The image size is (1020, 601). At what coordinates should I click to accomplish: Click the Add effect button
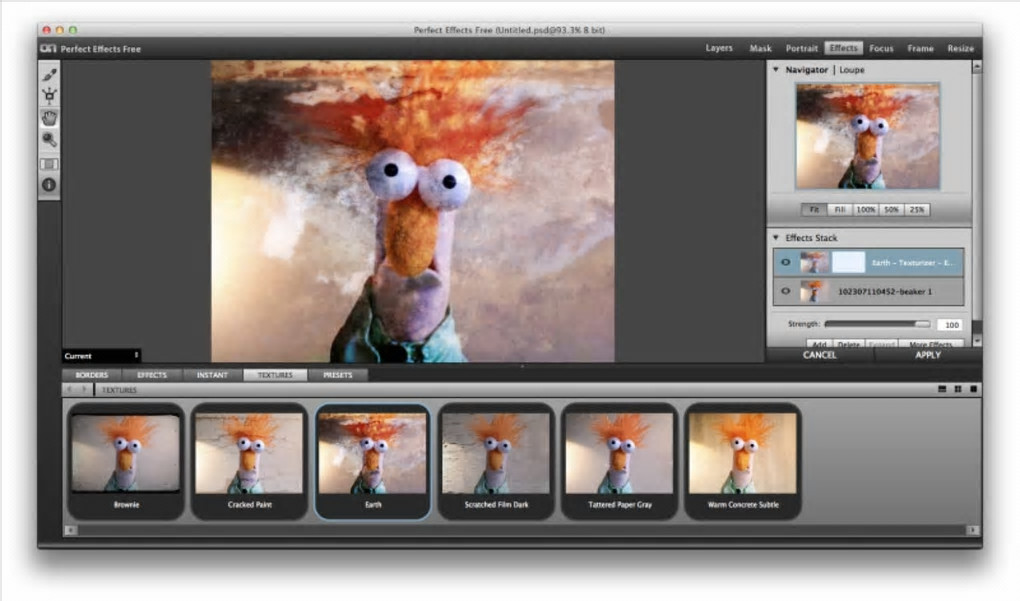tap(820, 344)
